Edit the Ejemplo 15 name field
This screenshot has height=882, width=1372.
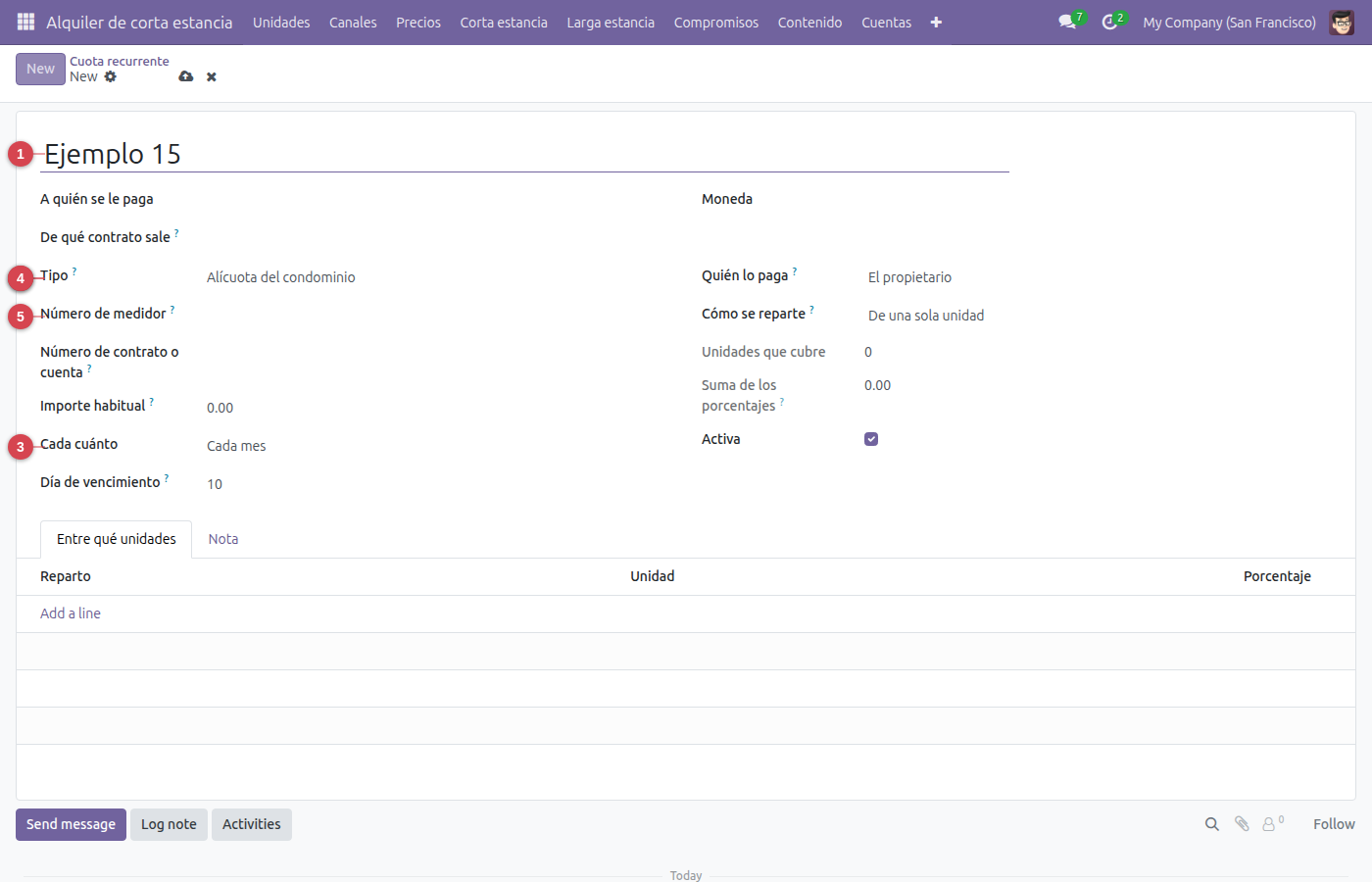click(525, 154)
